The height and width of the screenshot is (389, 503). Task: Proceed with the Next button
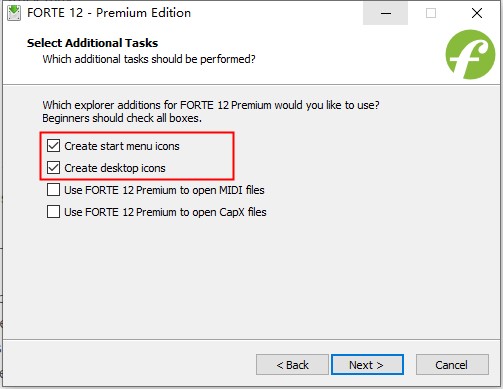click(367, 365)
